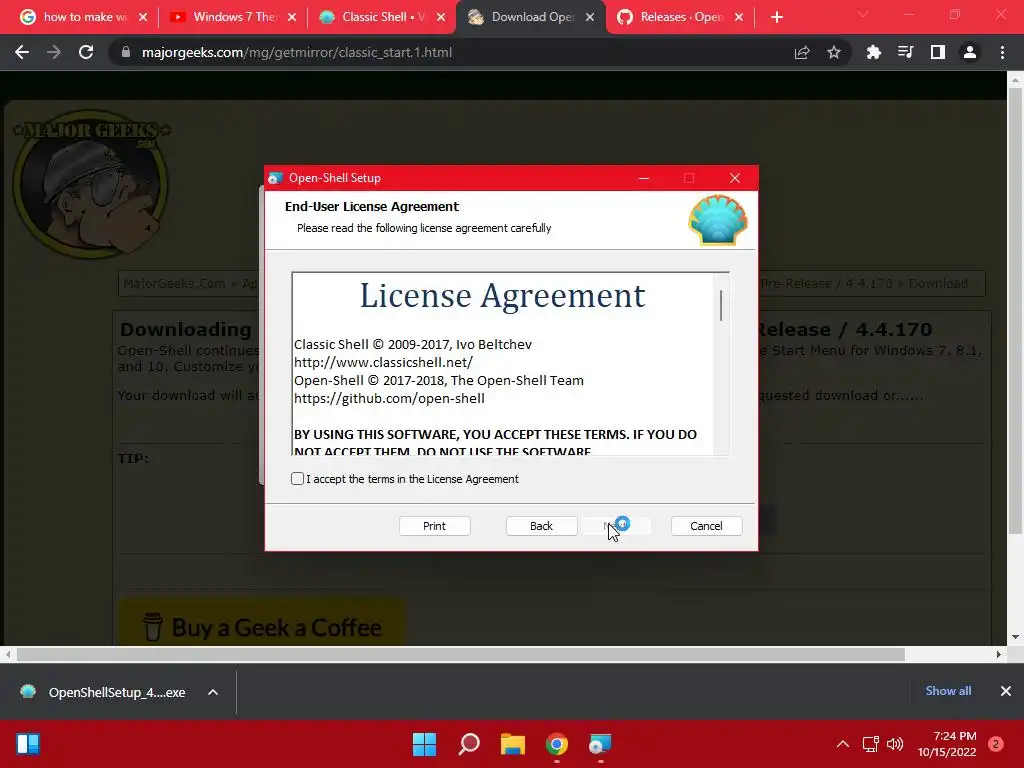The height and width of the screenshot is (768, 1024).
Task: Click inside the License Agreement text box
Action: (503, 364)
